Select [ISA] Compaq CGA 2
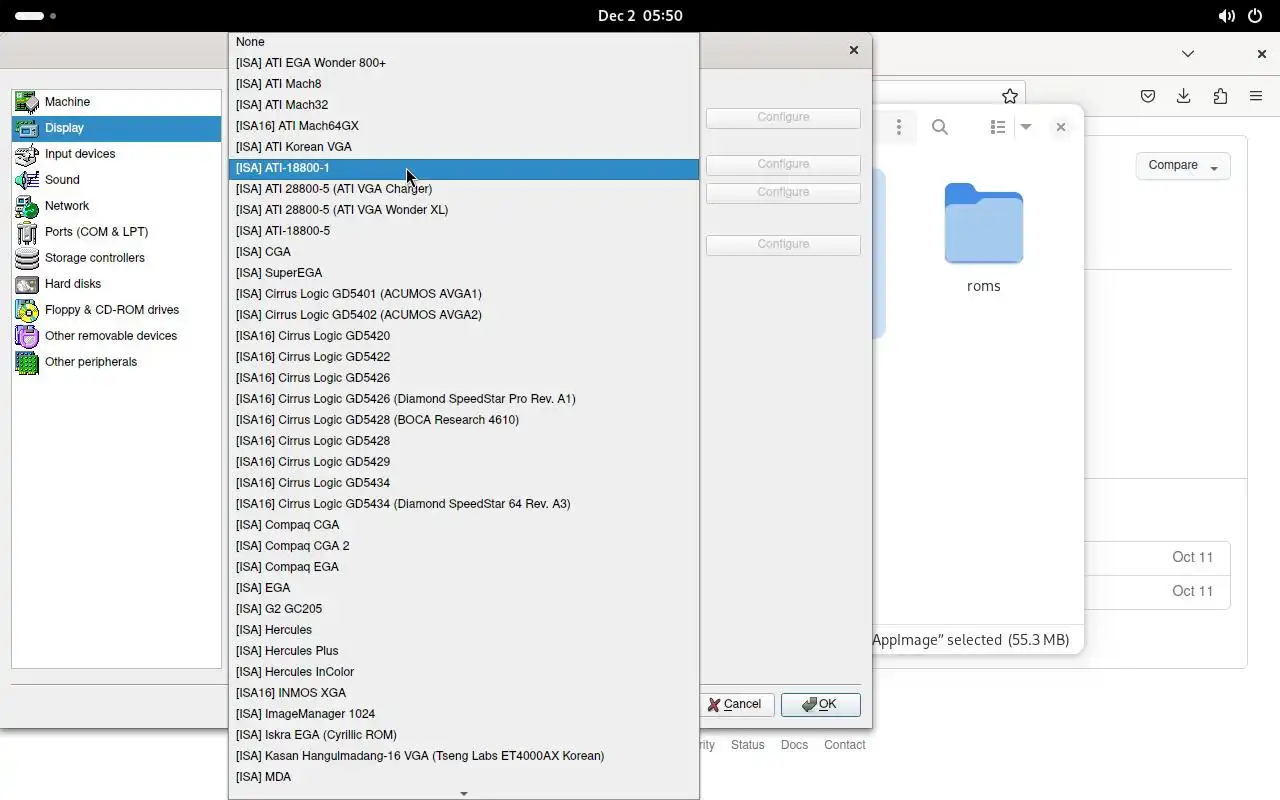Screen dimensions: 1280x800 [x=464, y=546]
